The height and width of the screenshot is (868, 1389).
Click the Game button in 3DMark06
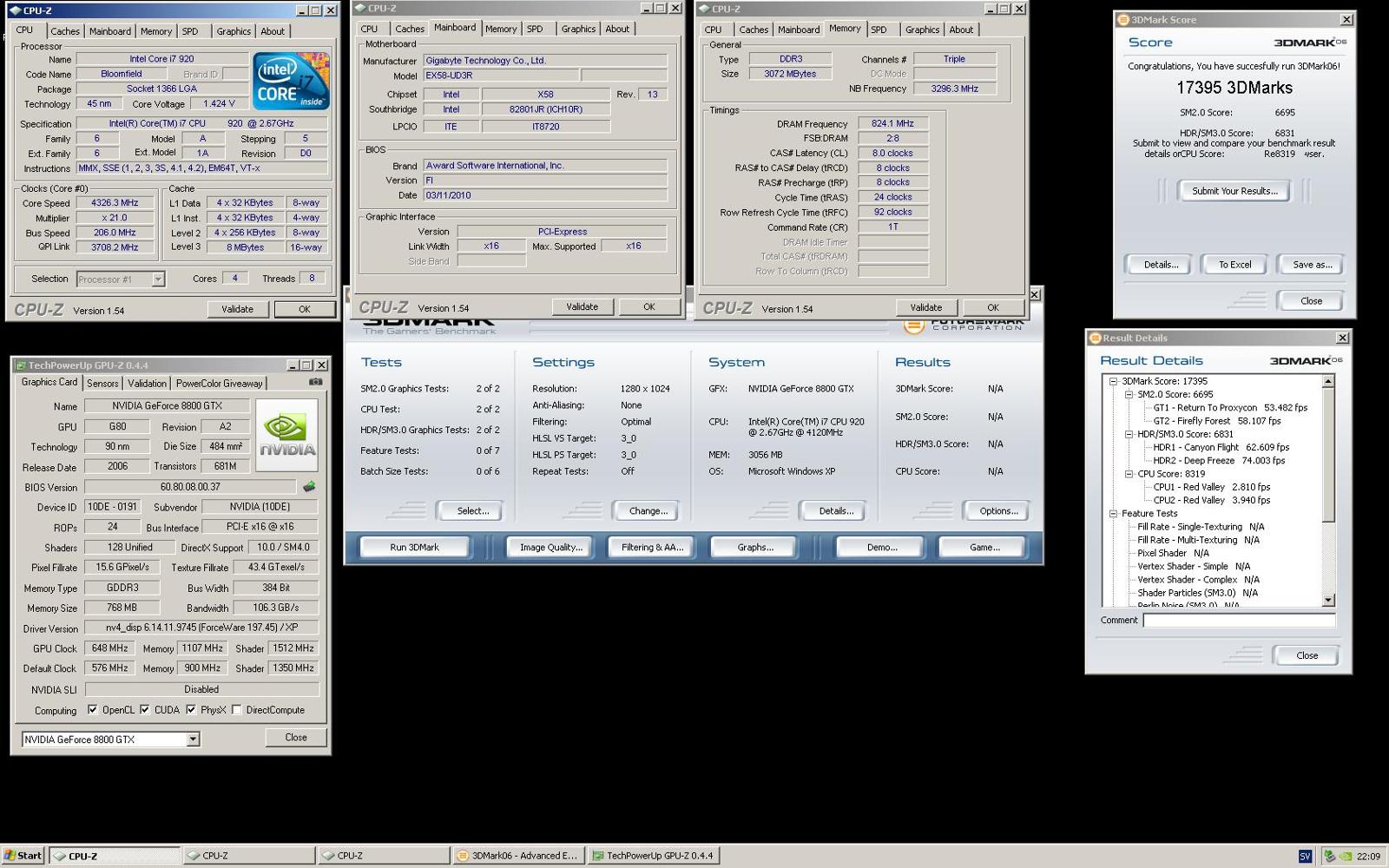point(984,547)
